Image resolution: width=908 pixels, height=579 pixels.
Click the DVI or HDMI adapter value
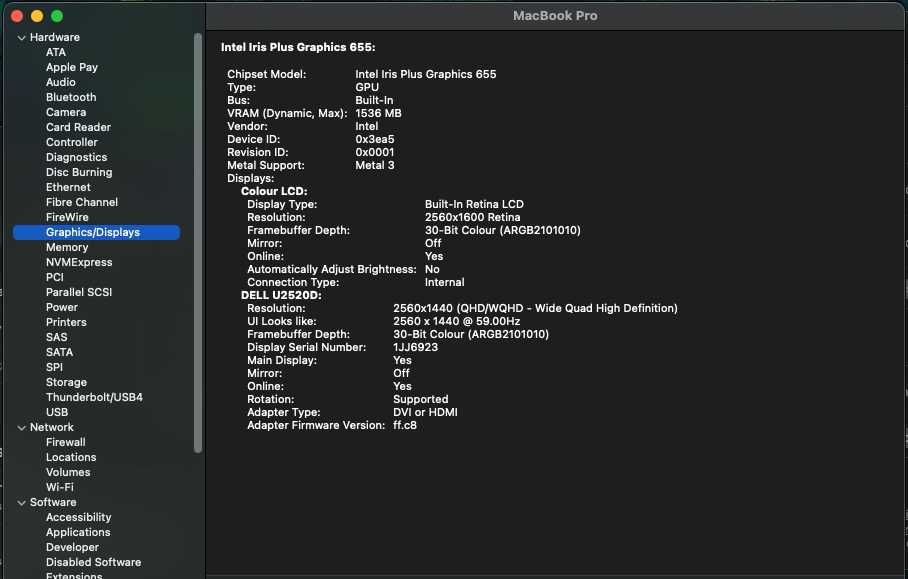tap(425, 413)
